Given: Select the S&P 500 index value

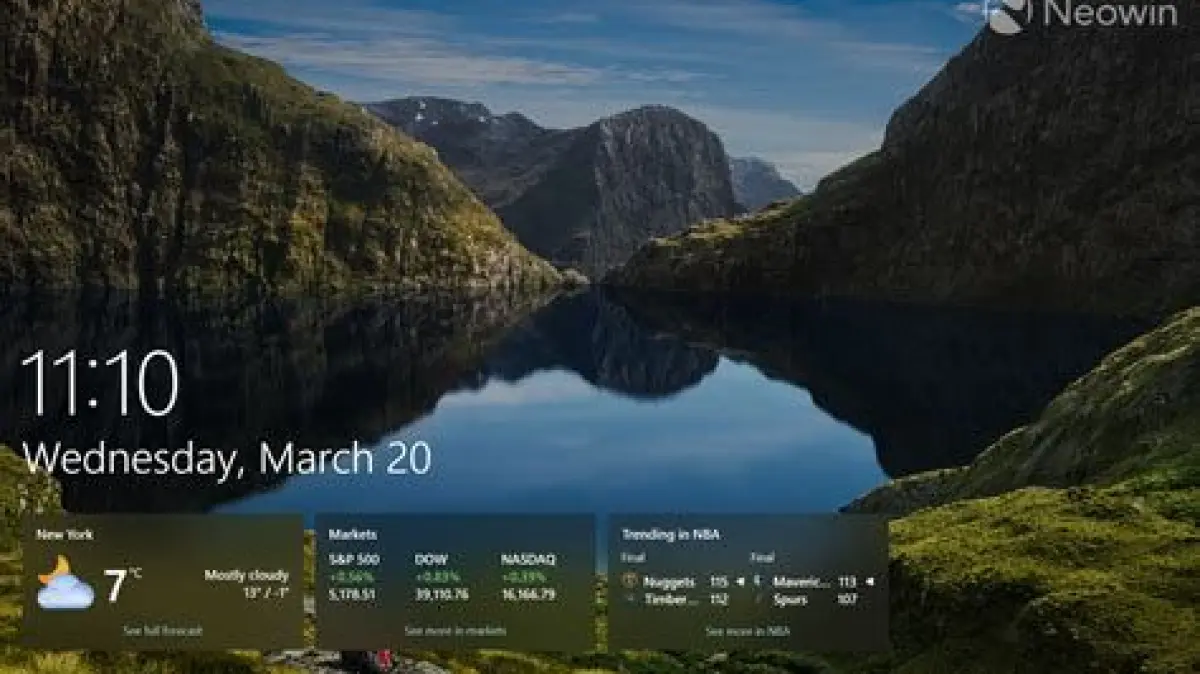Looking at the screenshot, I should 353,594.
